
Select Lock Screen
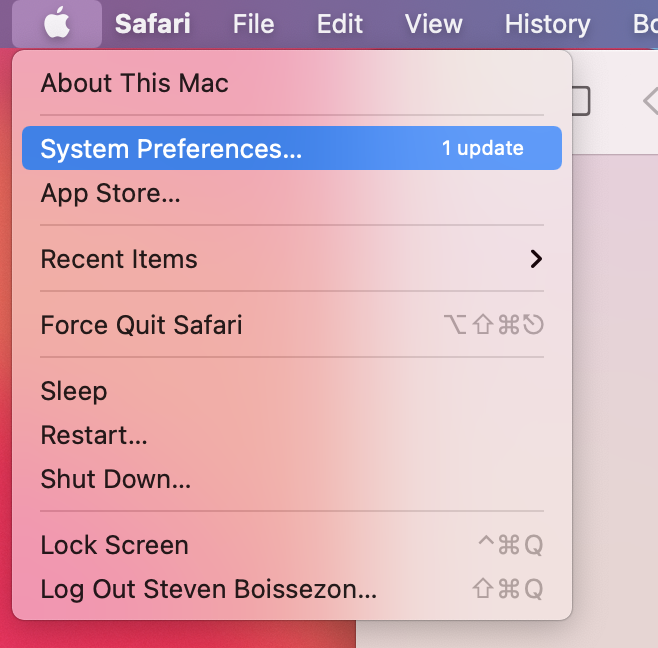(x=292, y=545)
